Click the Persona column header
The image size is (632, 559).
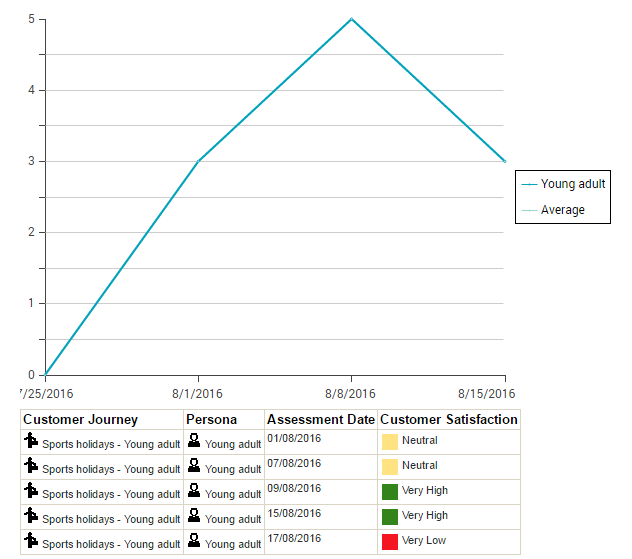[212, 420]
